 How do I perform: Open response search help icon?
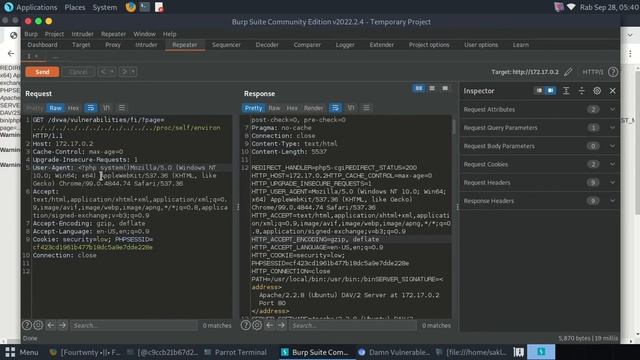245,325
